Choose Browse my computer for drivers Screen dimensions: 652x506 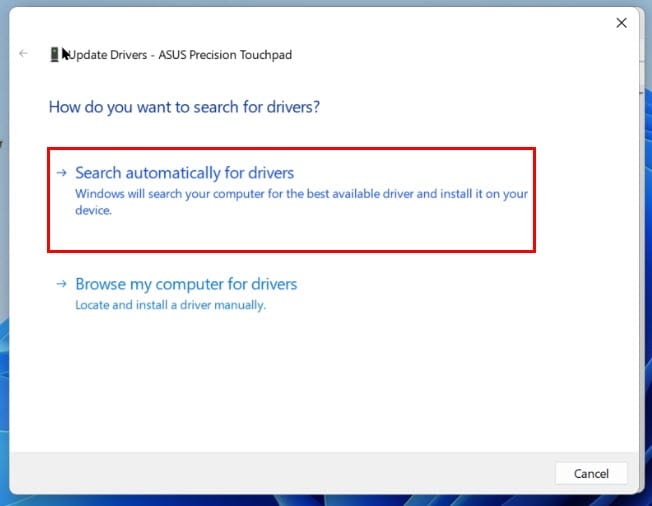click(186, 284)
